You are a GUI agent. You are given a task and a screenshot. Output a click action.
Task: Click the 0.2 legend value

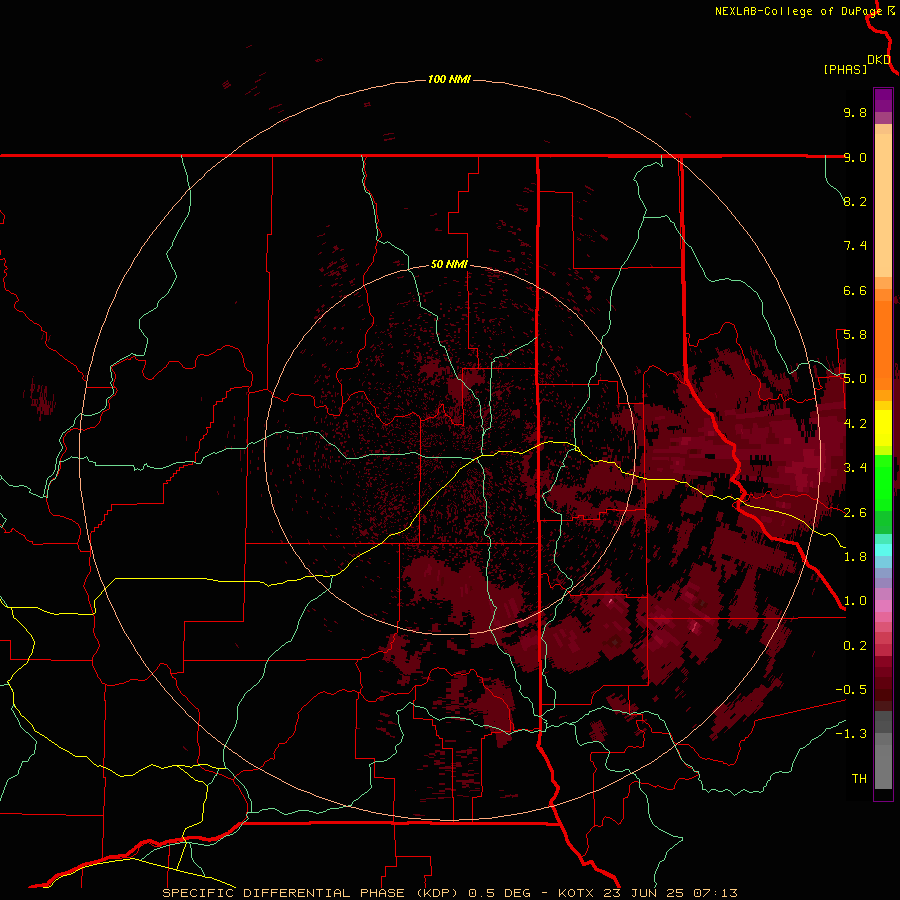tap(855, 646)
